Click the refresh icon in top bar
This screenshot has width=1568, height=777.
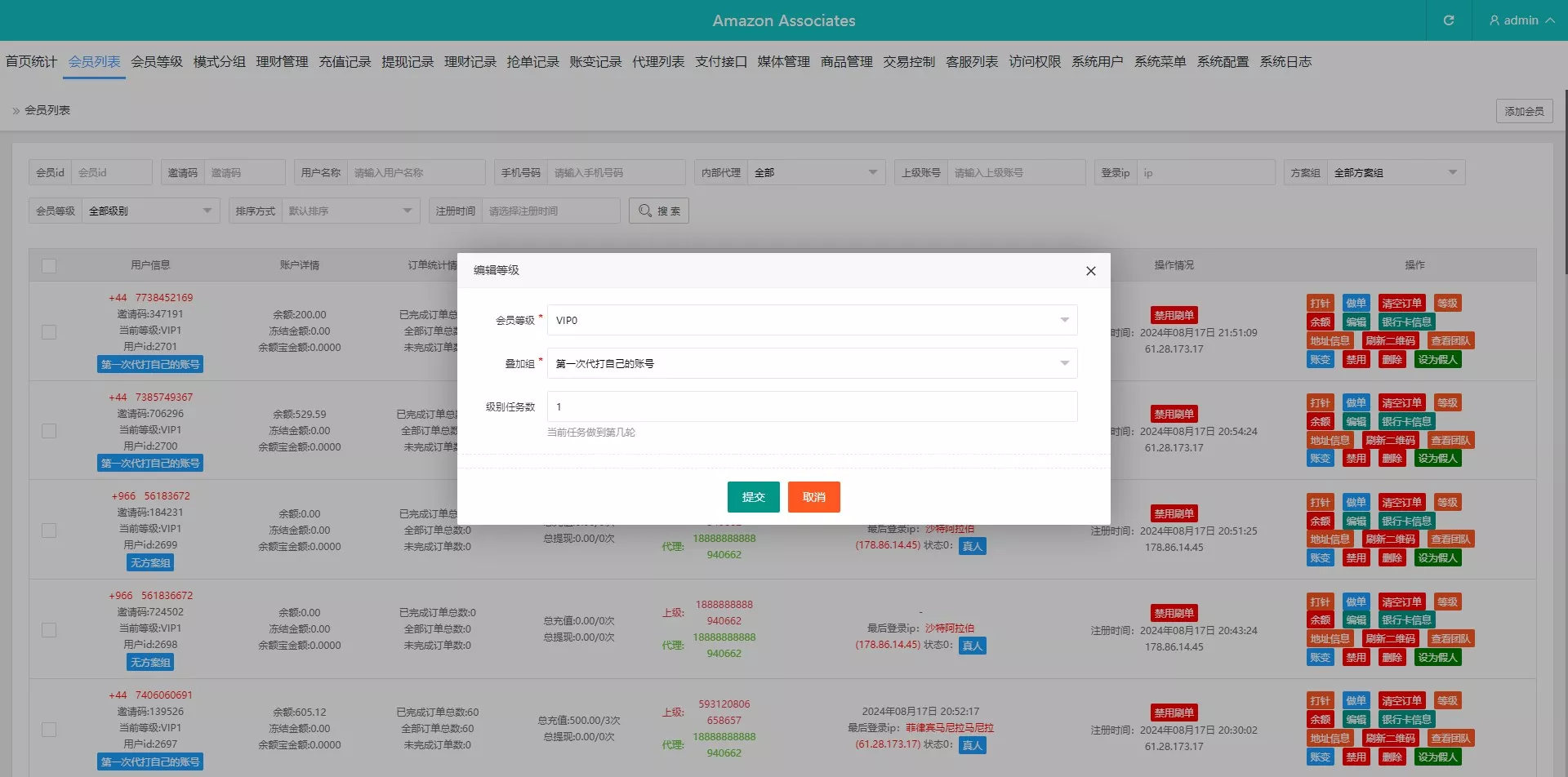tap(1448, 20)
